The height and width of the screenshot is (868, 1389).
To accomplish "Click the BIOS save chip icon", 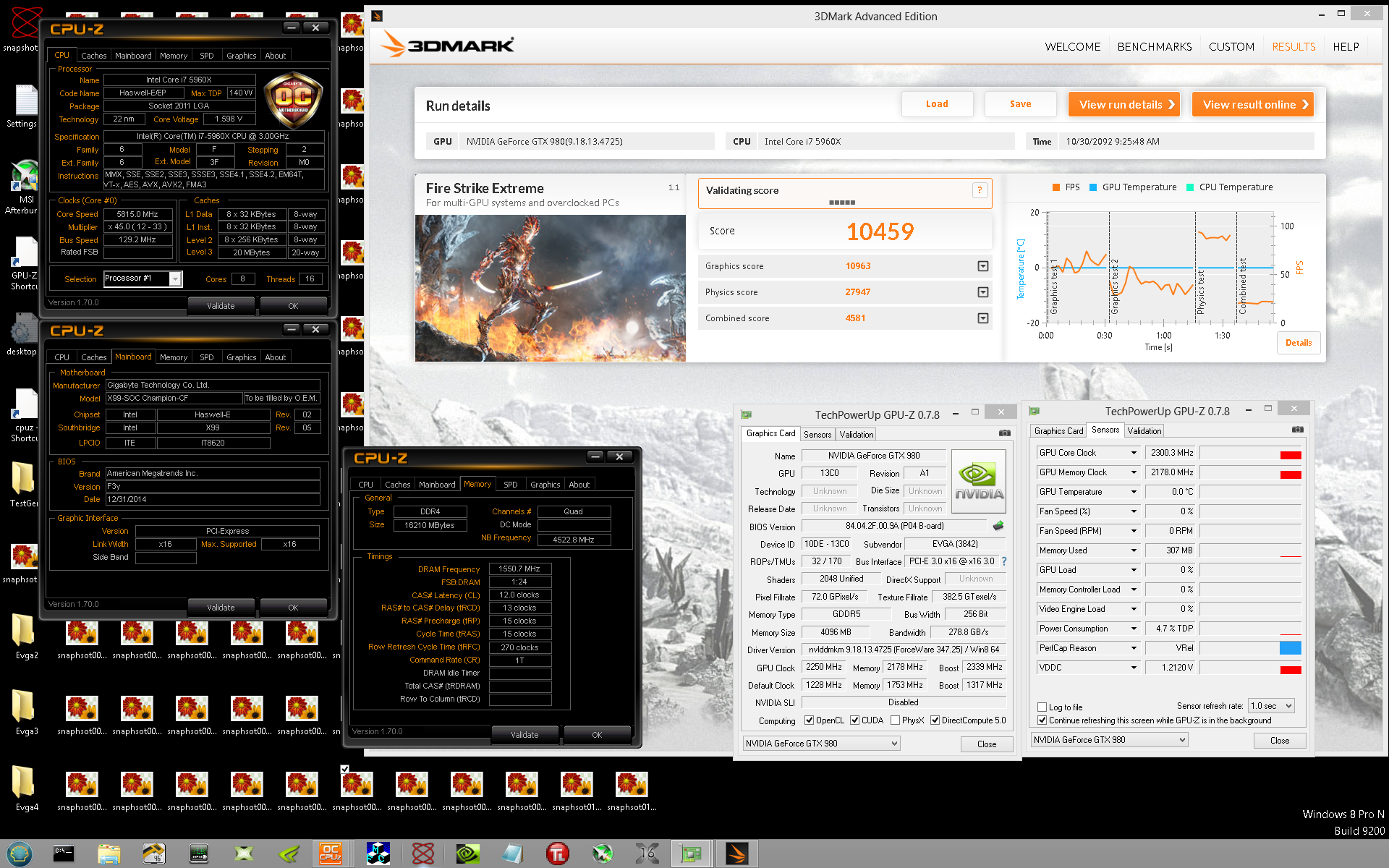I will click(998, 526).
